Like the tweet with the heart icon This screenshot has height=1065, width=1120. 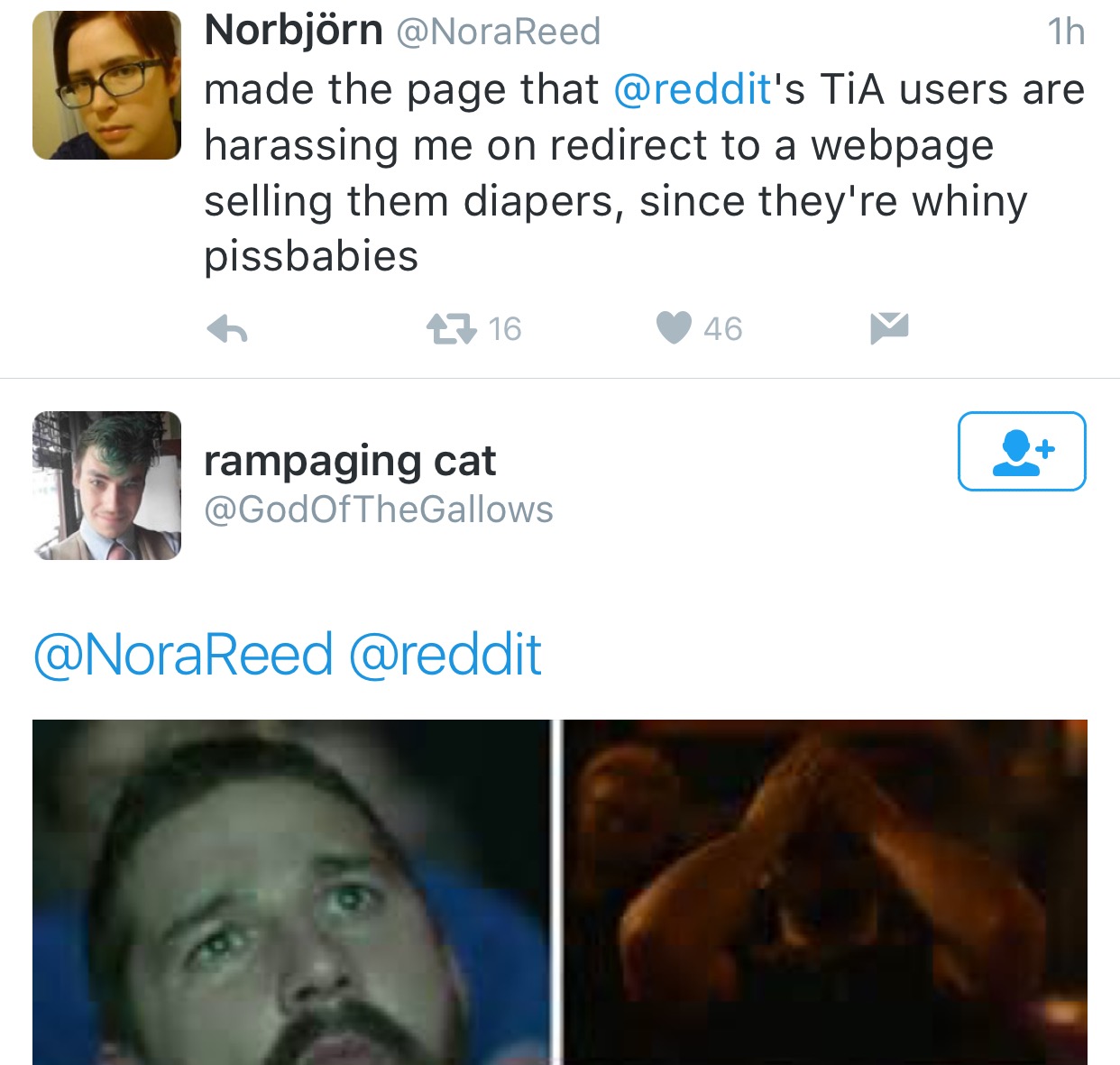coord(674,328)
